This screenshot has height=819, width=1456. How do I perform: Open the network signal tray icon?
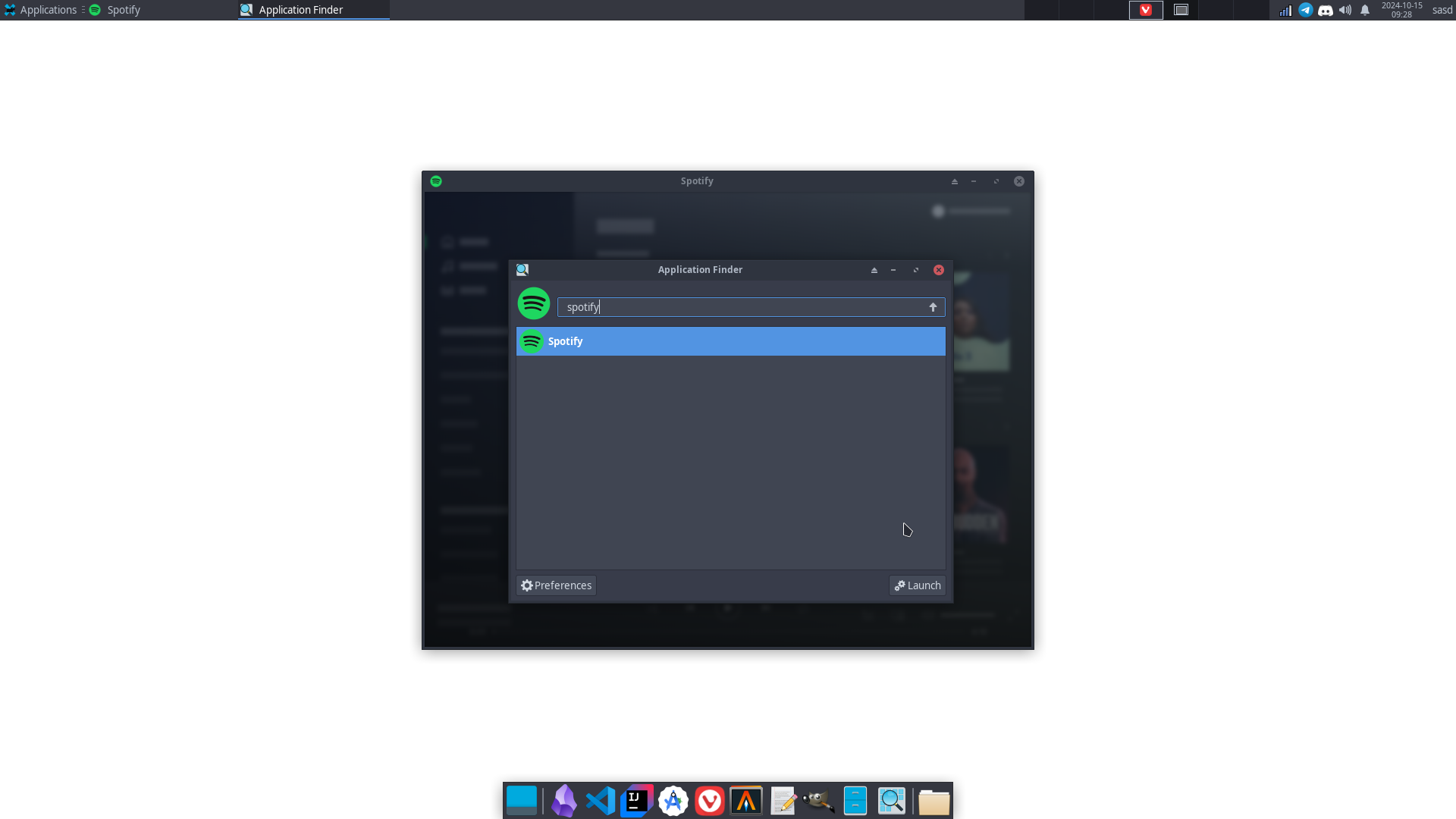point(1285,11)
